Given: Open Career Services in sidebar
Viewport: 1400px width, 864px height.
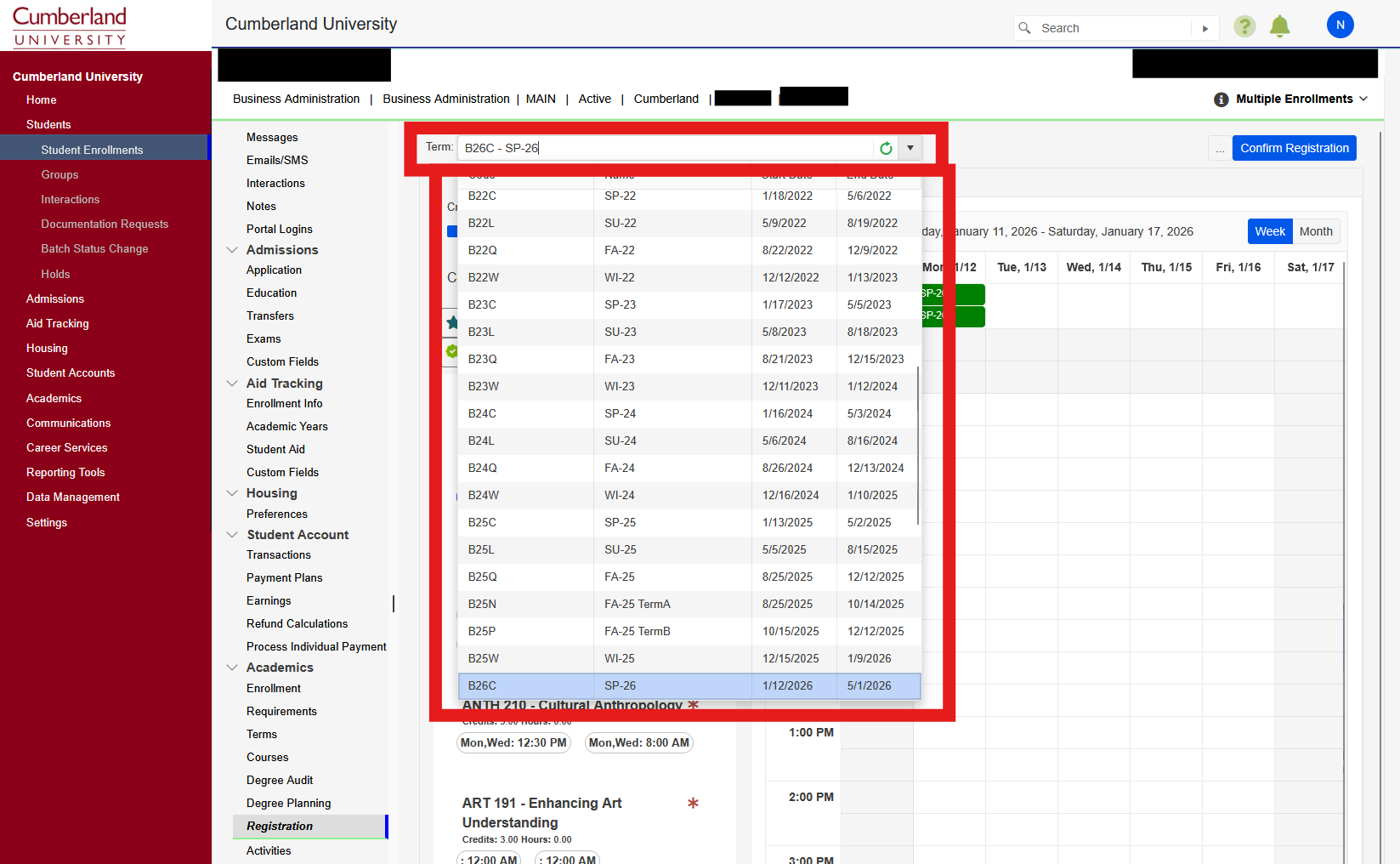Looking at the screenshot, I should coord(67,447).
